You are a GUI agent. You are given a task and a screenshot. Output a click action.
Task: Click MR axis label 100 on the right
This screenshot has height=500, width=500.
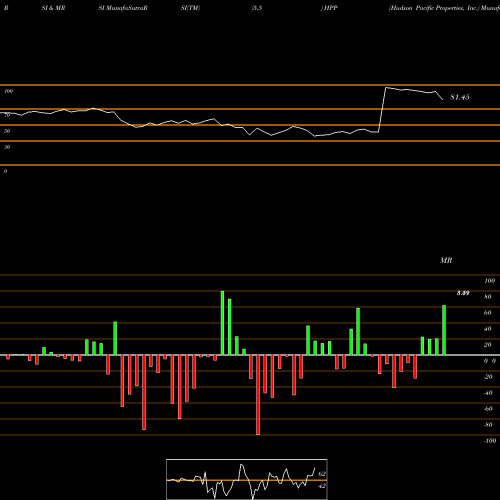489,281
